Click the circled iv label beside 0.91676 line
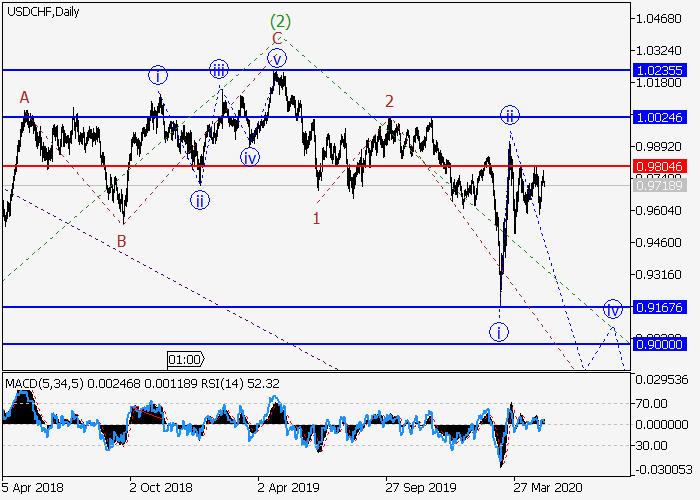 612,307
